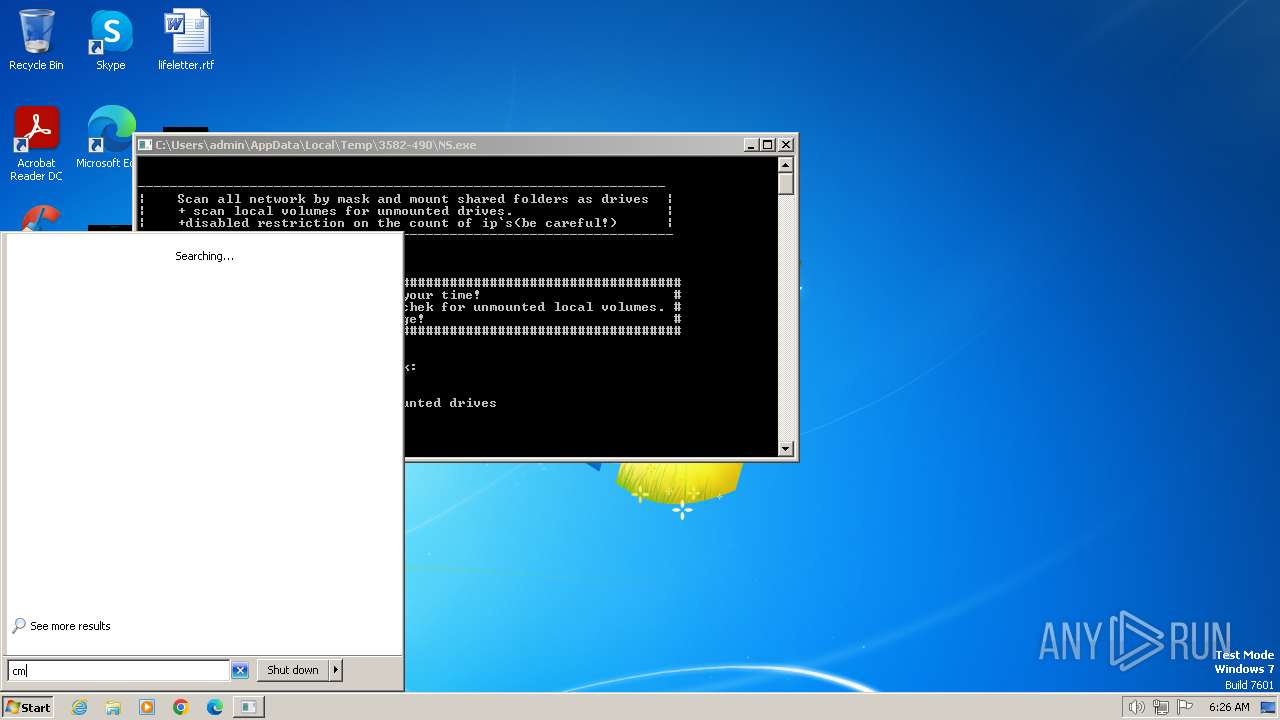Image resolution: width=1280 pixels, height=720 pixels.
Task: Click the 6:26 AM taskbar clock
Action: tap(1229, 707)
